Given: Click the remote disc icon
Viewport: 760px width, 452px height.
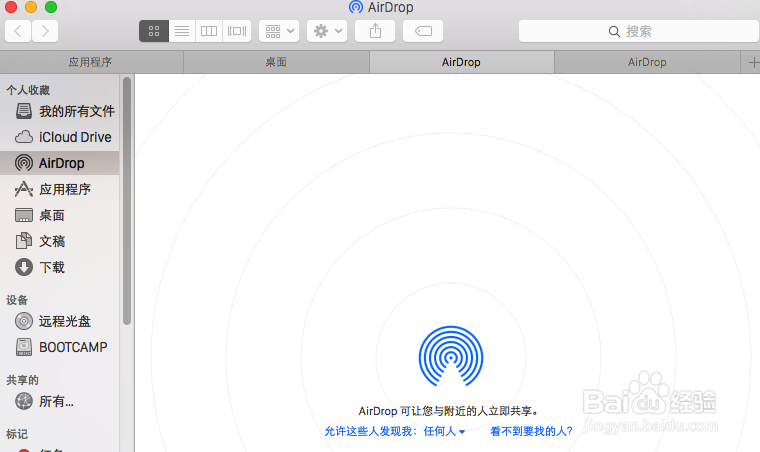Looking at the screenshot, I should coord(24,321).
